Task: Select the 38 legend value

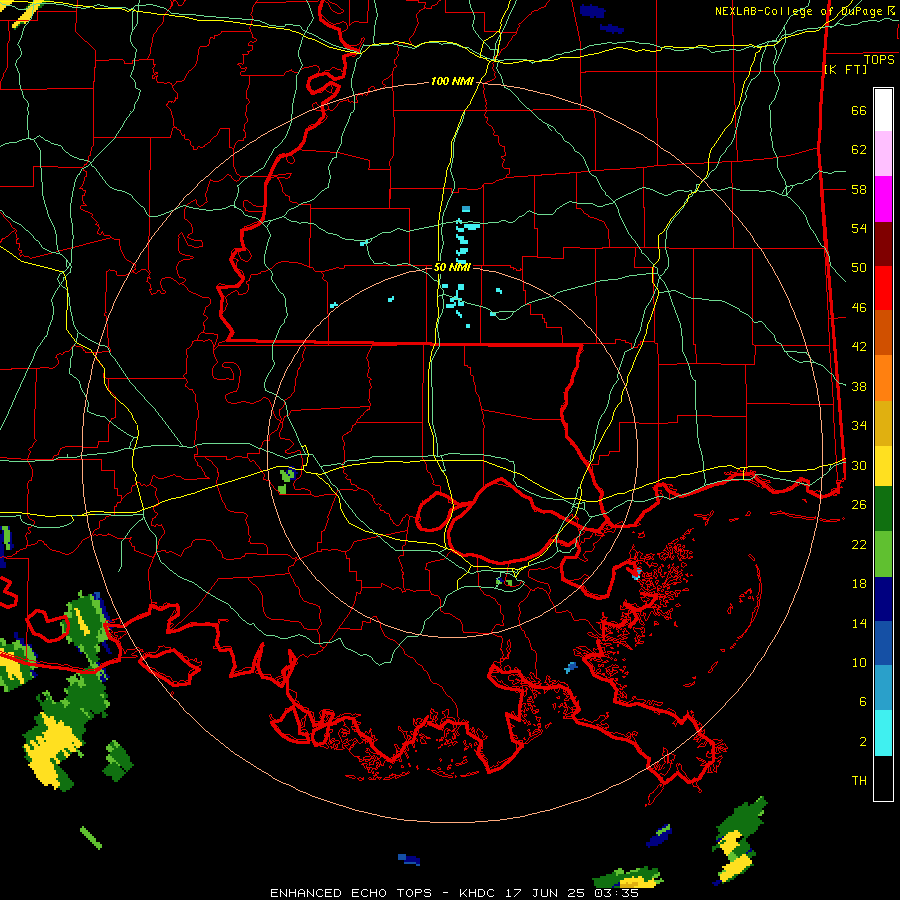Action: (x=859, y=386)
